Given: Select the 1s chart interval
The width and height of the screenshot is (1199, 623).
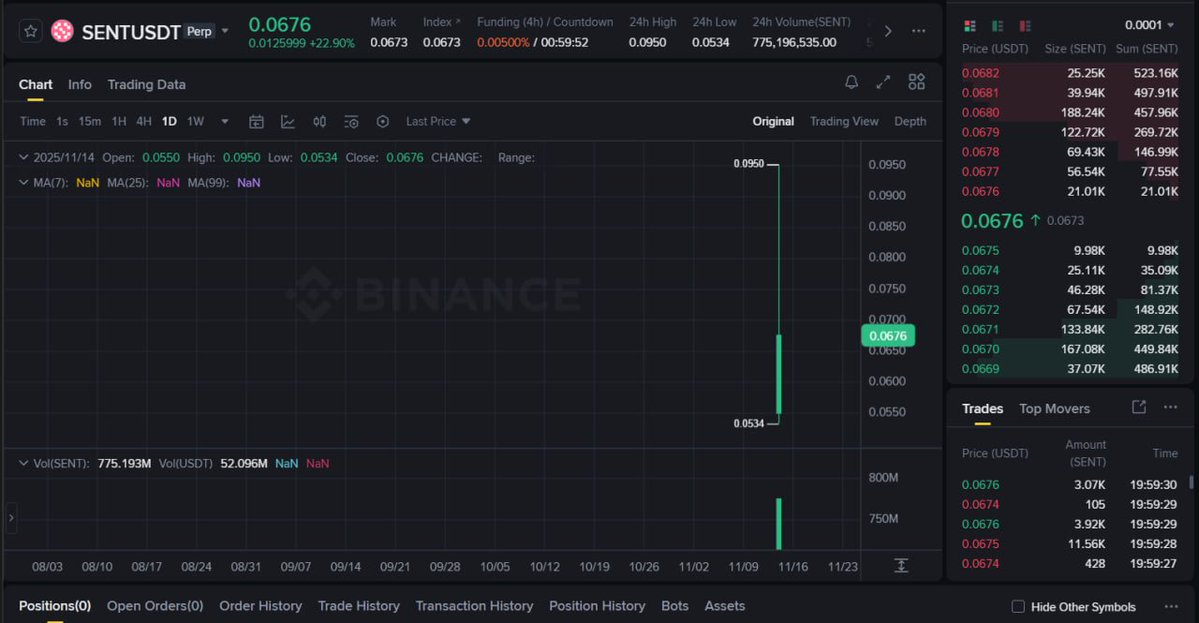Looking at the screenshot, I should pyautogui.click(x=62, y=122).
